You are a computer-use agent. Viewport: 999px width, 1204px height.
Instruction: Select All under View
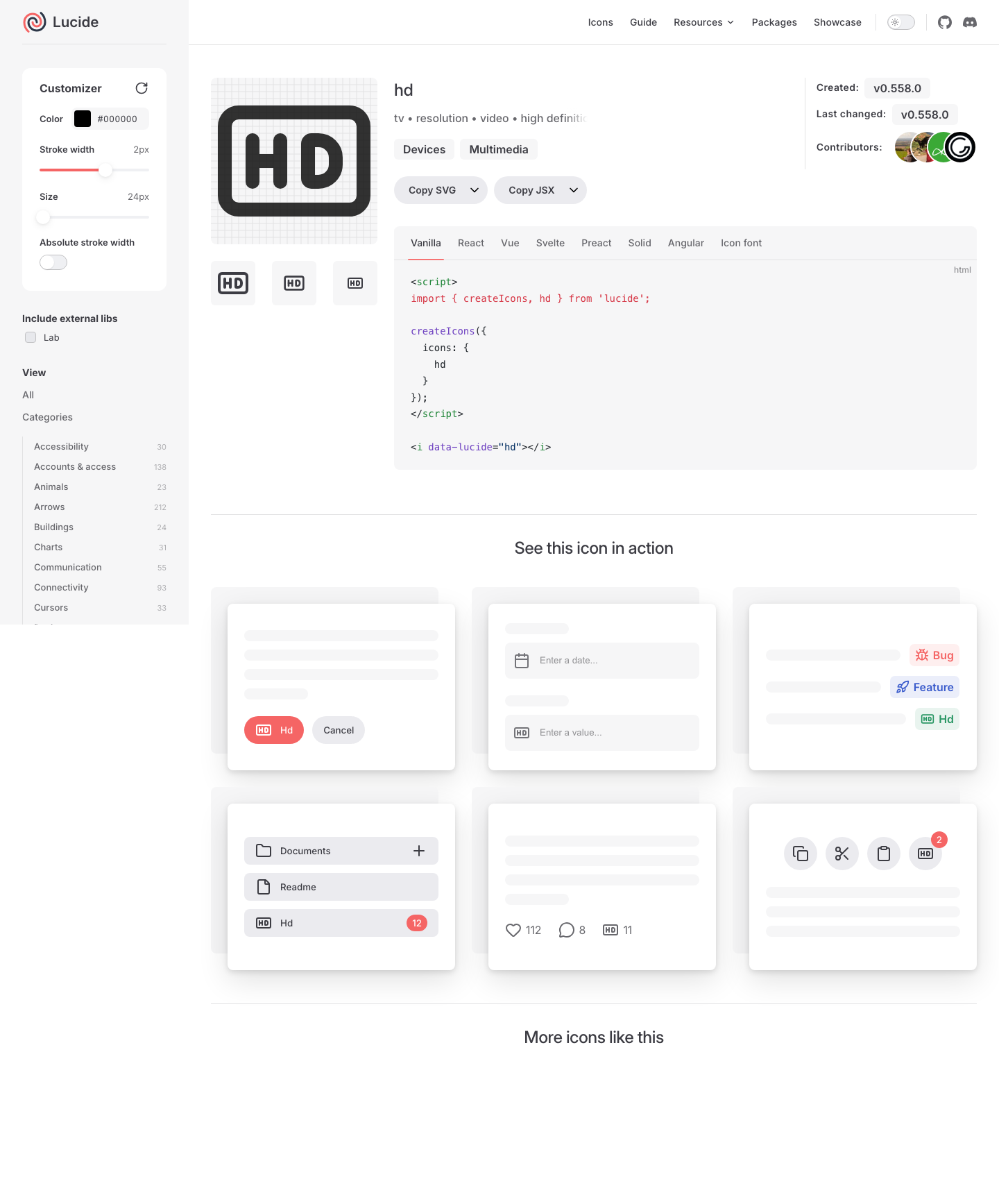pyautogui.click(x=28, y=395)
